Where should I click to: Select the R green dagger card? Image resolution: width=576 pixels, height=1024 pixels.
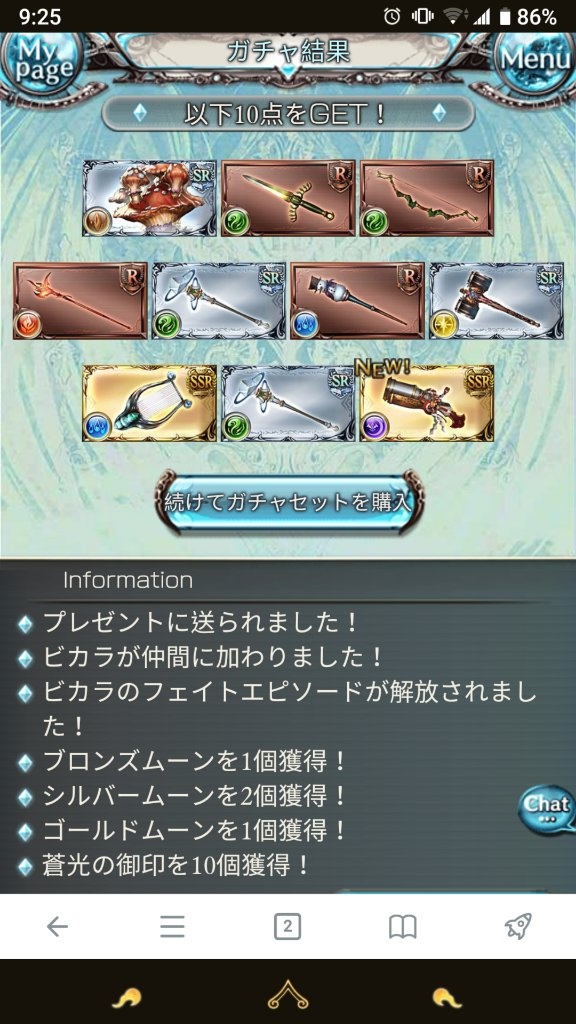click(288, 199)
